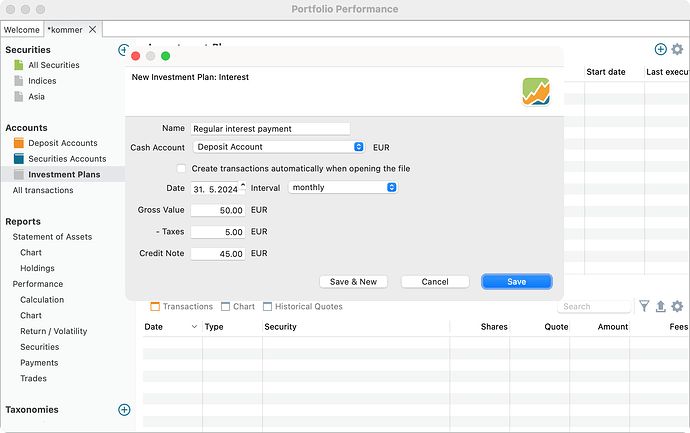690x433 pixels.
Task: Switch to the Welcome tab
Action: [x=22, y=30]
